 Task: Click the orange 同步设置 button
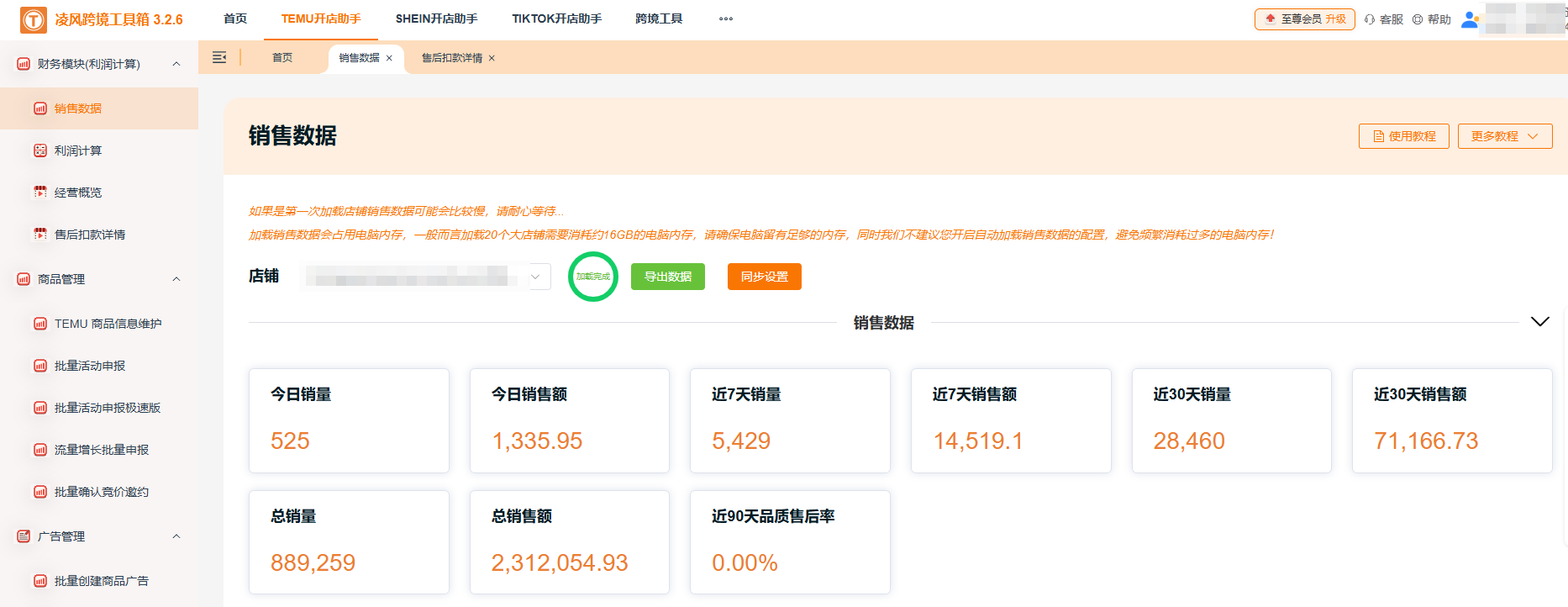[x=765, y=277]
